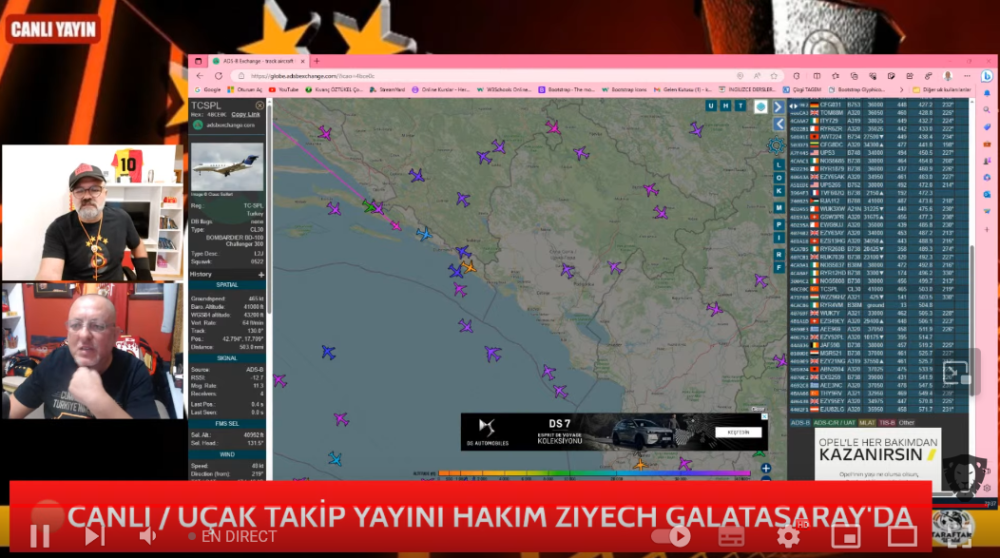Viewport: 1000px width, 558px height.
Task: Turn on subtitles with the captions button
Action: pyautogui.click(x=733, y=536)
